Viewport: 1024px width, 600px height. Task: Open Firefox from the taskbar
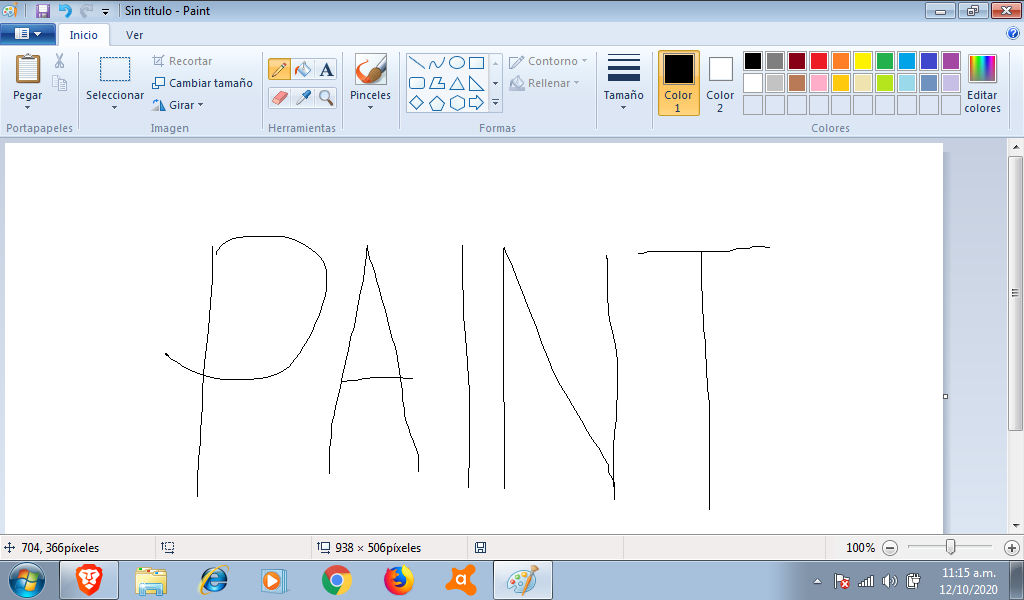click(398, 580)
